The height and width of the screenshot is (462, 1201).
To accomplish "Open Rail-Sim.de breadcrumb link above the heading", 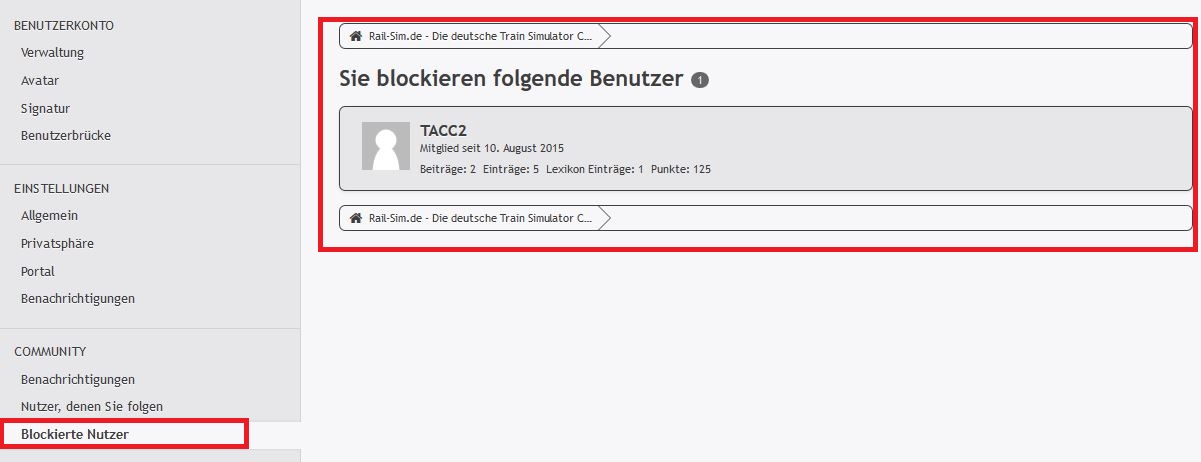I will click(480, 36).
